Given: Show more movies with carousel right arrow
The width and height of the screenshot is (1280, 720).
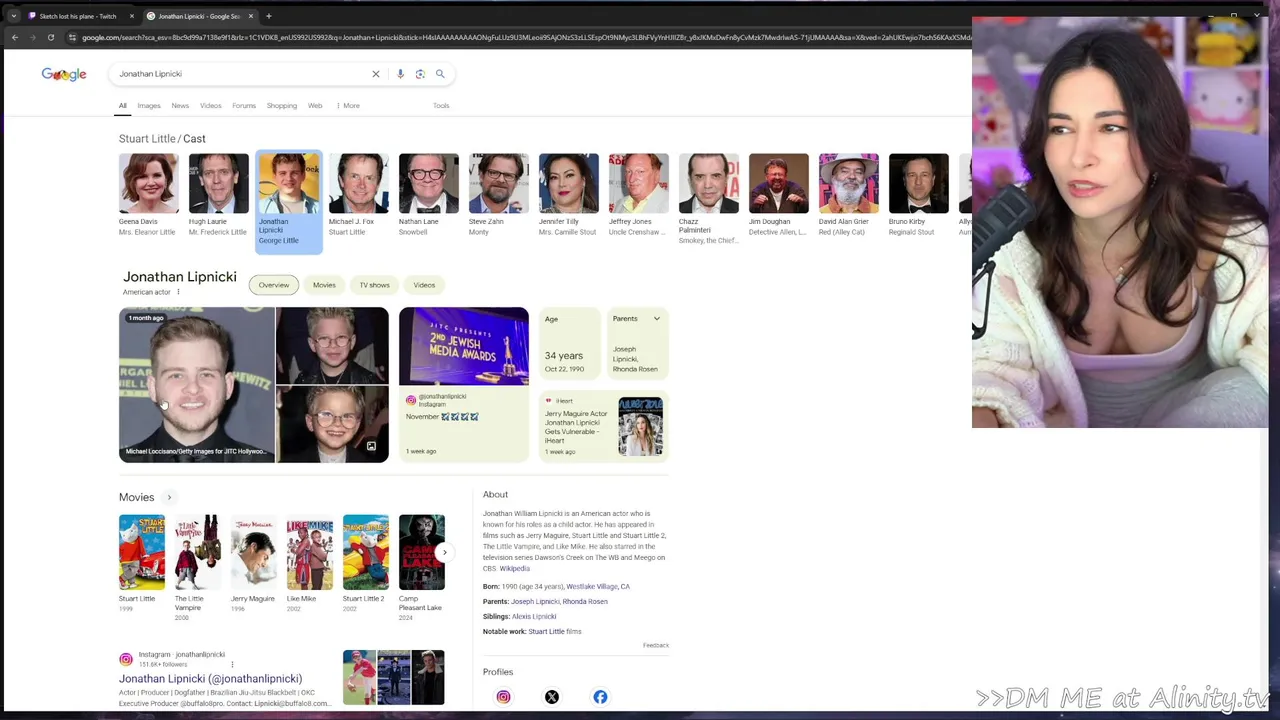Looking at the screenshot, I should [x=445, y=552].
